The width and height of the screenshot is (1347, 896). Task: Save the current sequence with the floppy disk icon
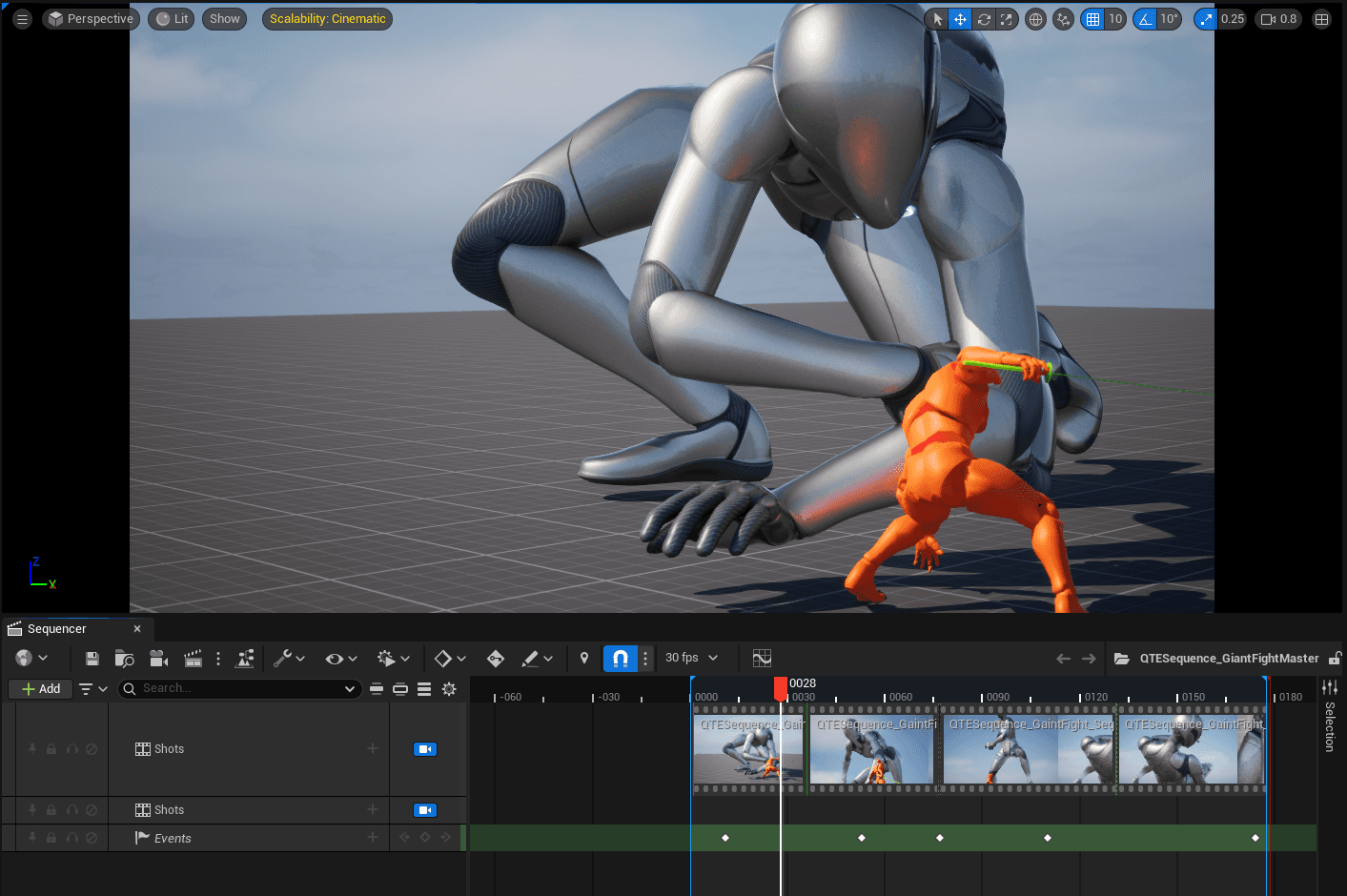pyautogui.click(x=92, y=659)
